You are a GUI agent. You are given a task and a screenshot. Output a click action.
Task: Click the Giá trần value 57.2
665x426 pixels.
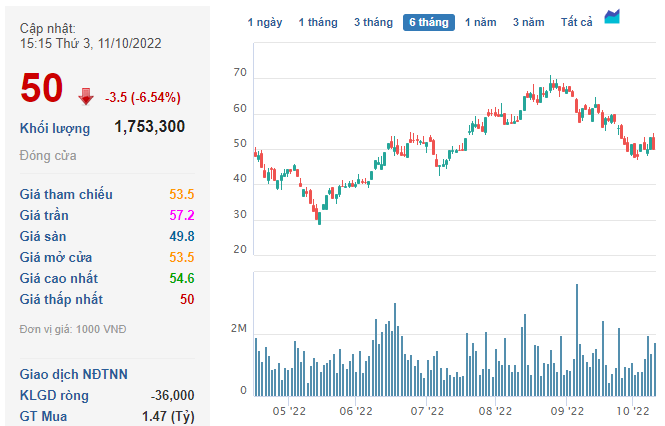[182, 215]
